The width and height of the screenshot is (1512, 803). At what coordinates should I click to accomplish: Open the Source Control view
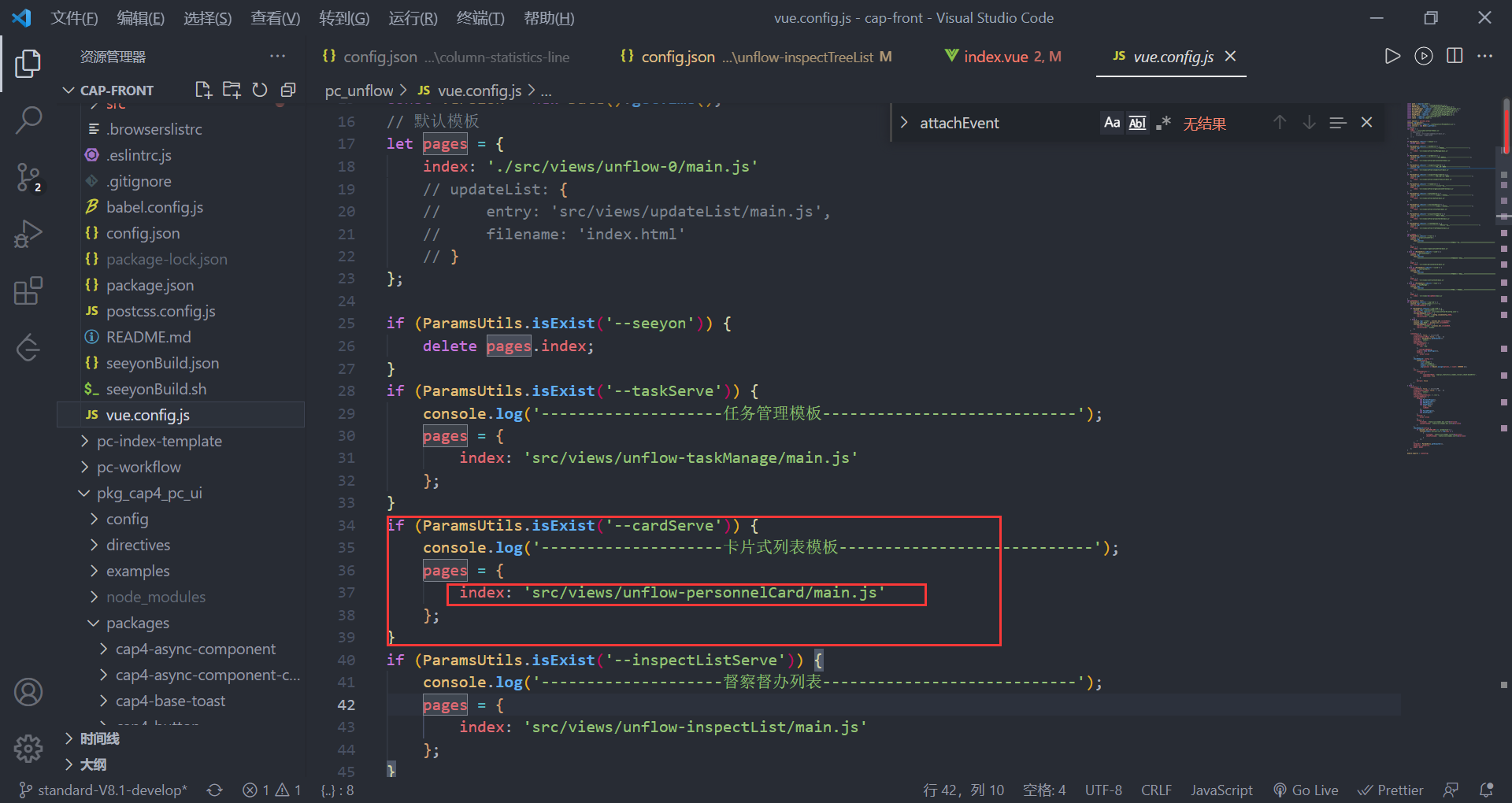28,177
